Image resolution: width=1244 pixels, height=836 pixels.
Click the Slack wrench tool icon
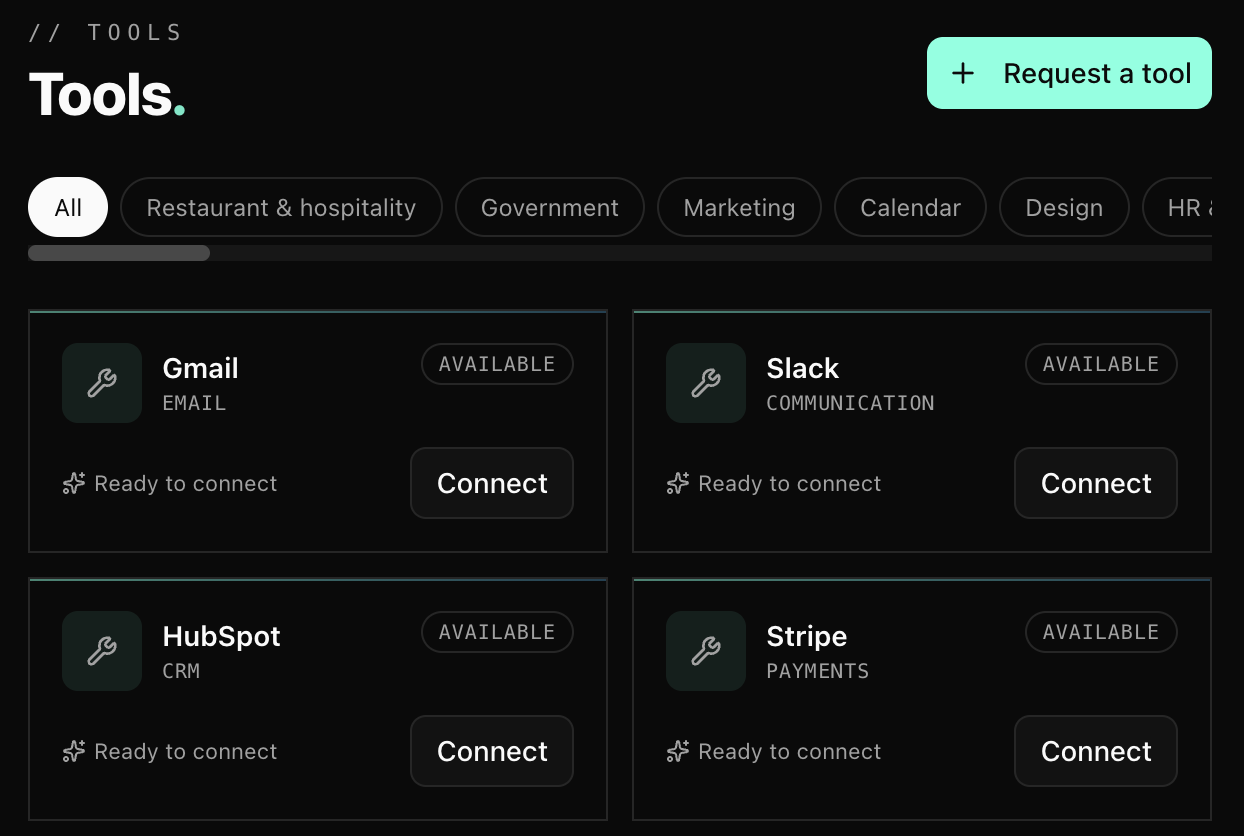pyautogui.click(x=706, y=383)
